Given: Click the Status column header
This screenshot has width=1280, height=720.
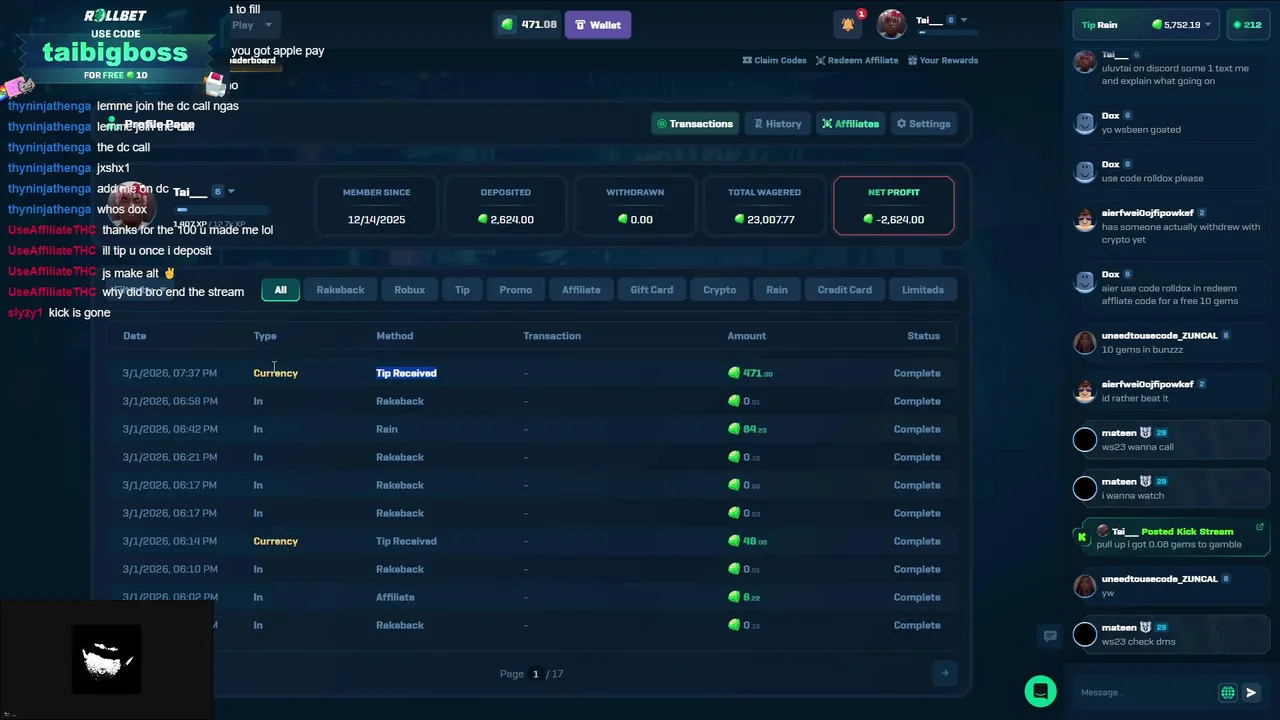Looking at the screenshot, I should [x=923, y=336].
